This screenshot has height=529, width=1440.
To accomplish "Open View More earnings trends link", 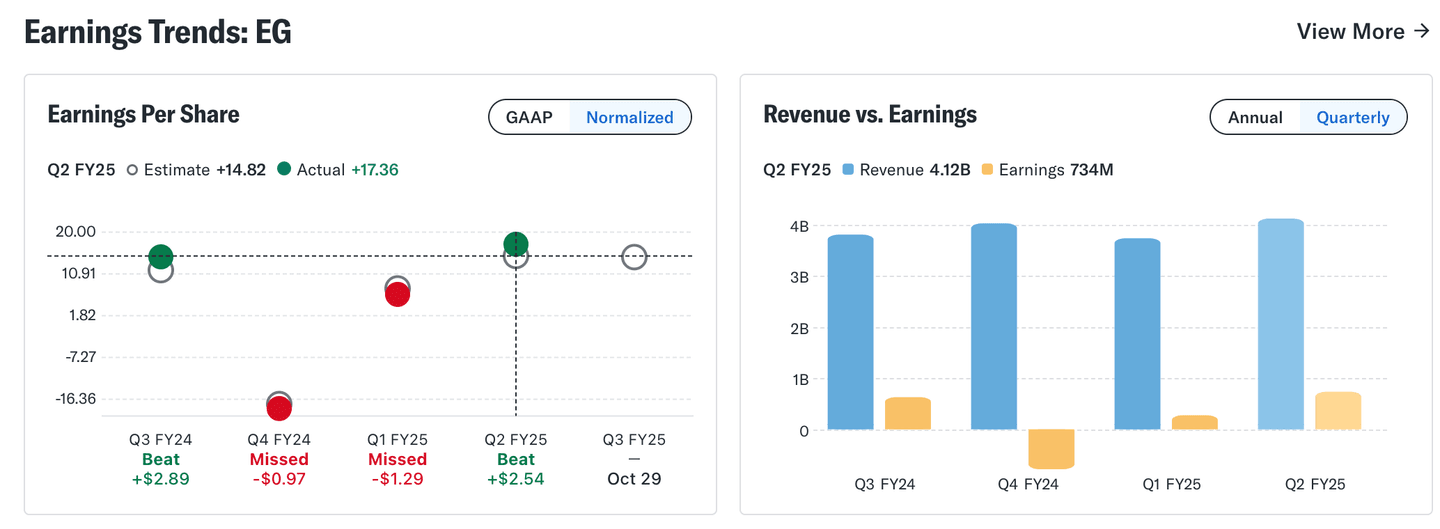I will coord(1350,31).
